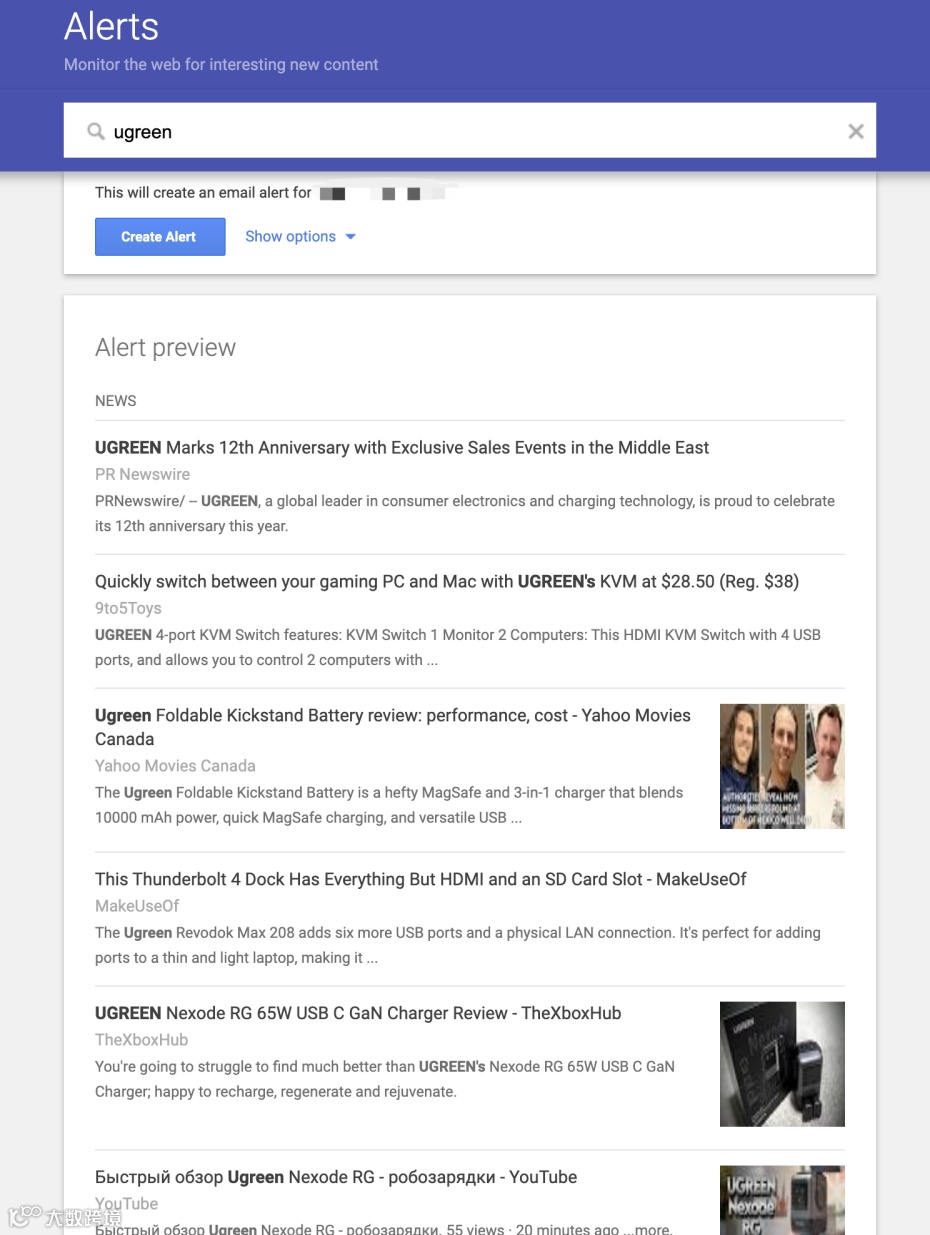The width and height of the screenshot is (930, 1235).
Task: Click the search field containing "ugreen"
Action: 470,130
